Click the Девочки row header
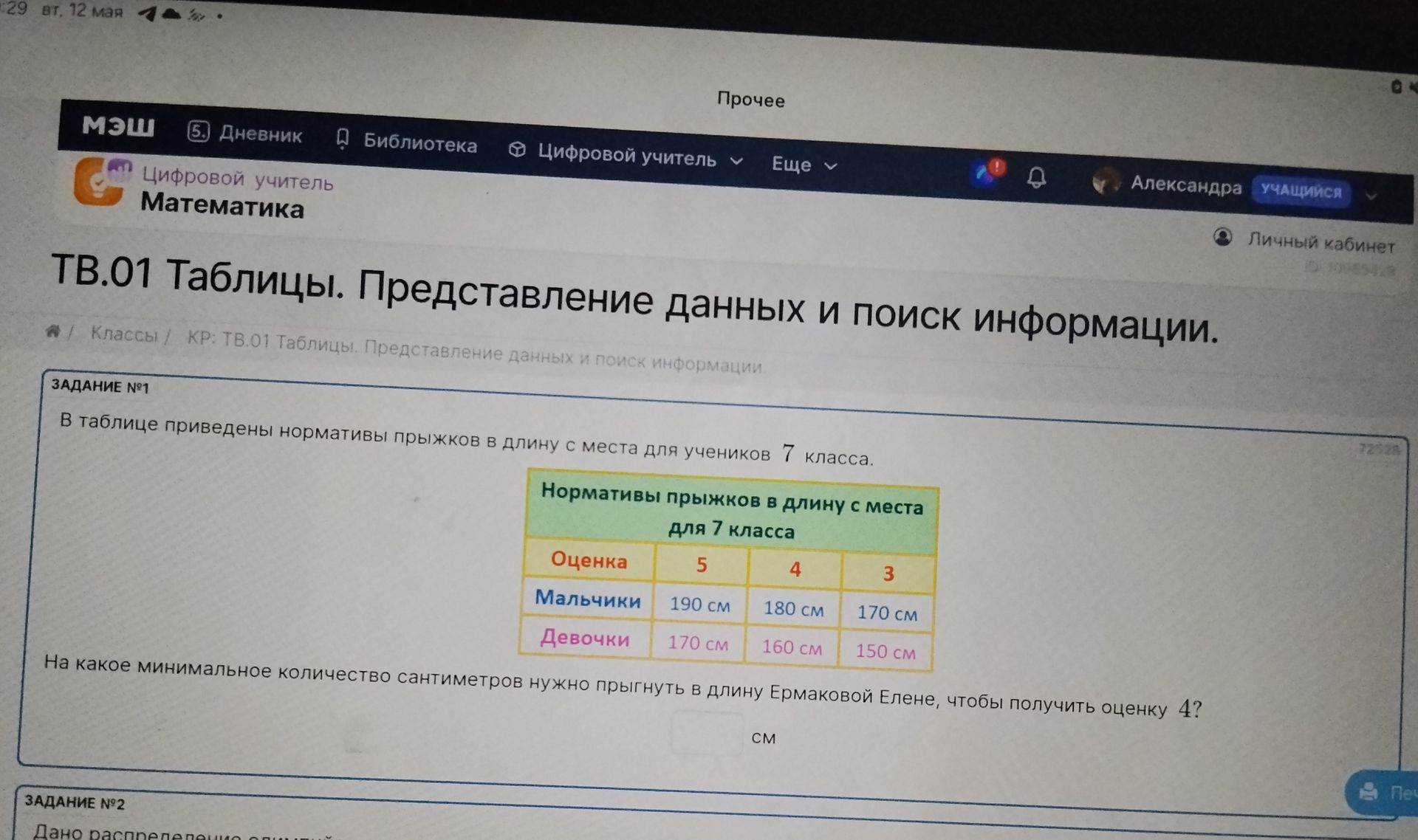1418x840 pixels. pyautogui.click(x=585, y=637)
